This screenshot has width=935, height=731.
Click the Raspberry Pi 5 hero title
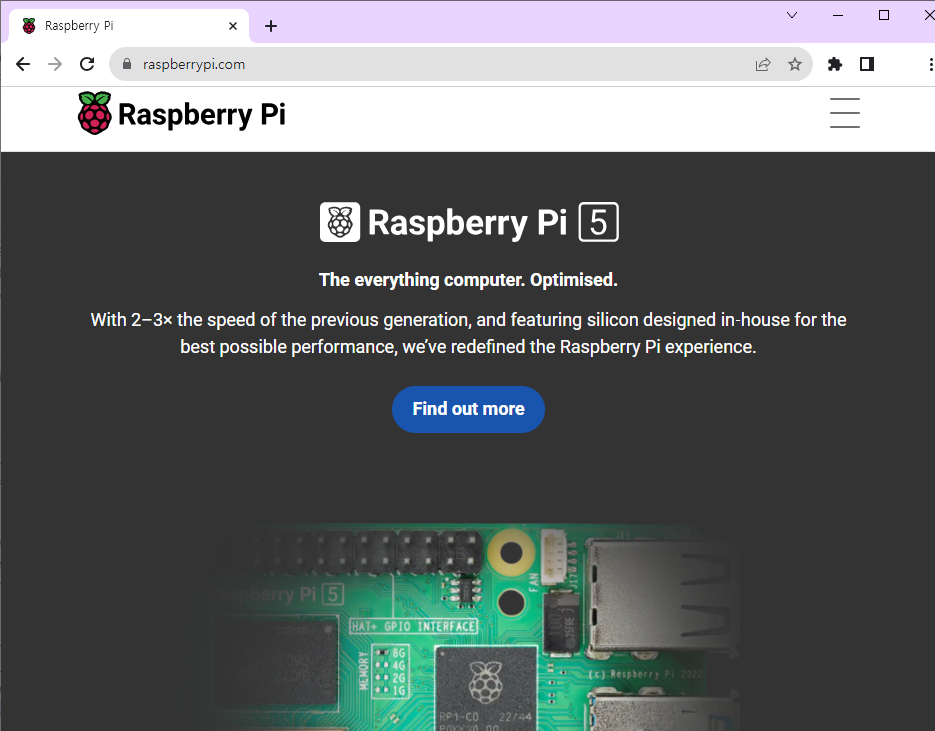[x=469, y=222]
